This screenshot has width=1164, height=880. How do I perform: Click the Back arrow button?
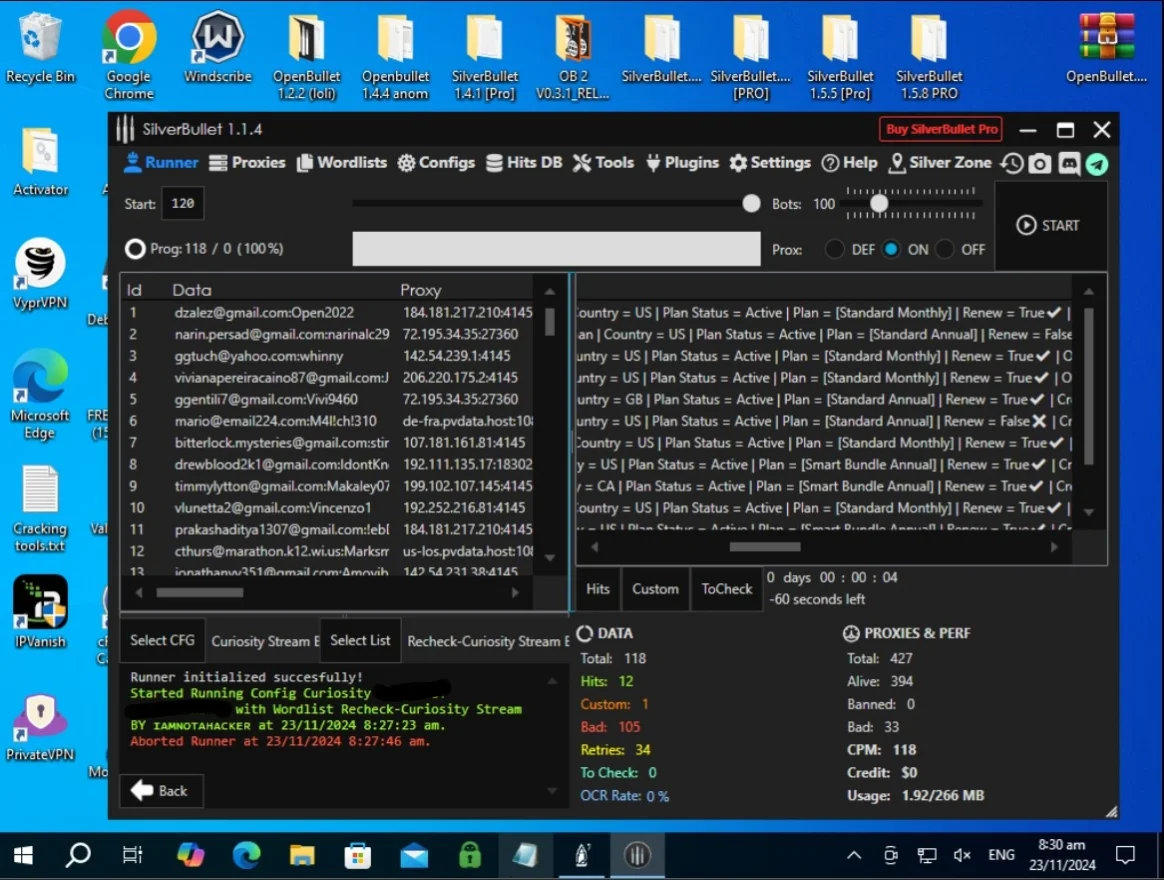(x=160, y=791)
